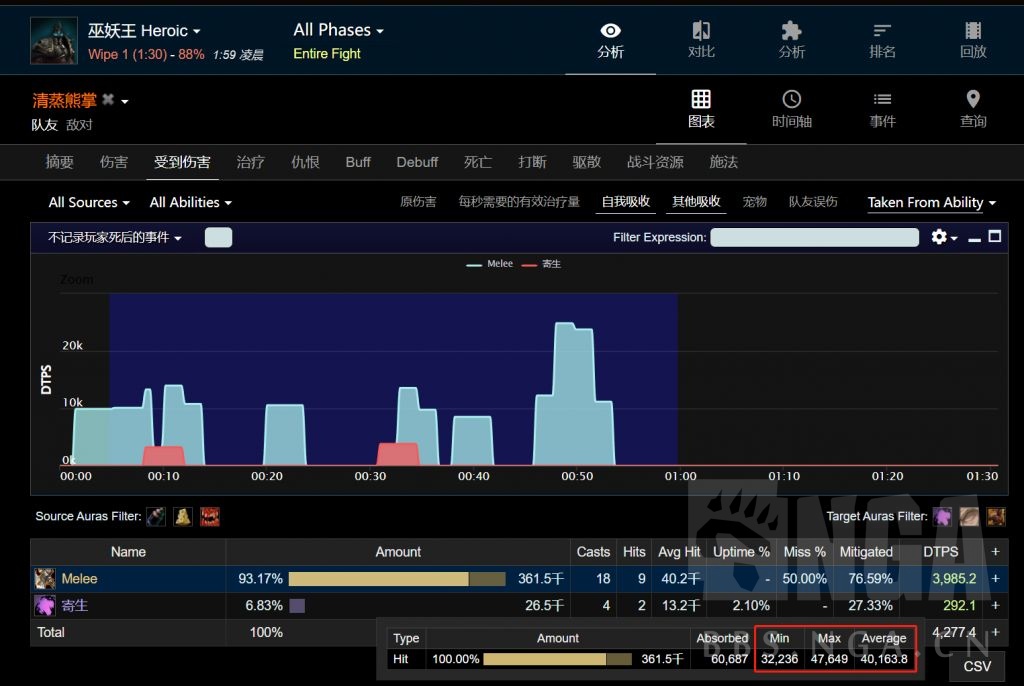Select the Debuff tab
Image resolution: width=1024 pixels, height=686 pixels.
417,162
